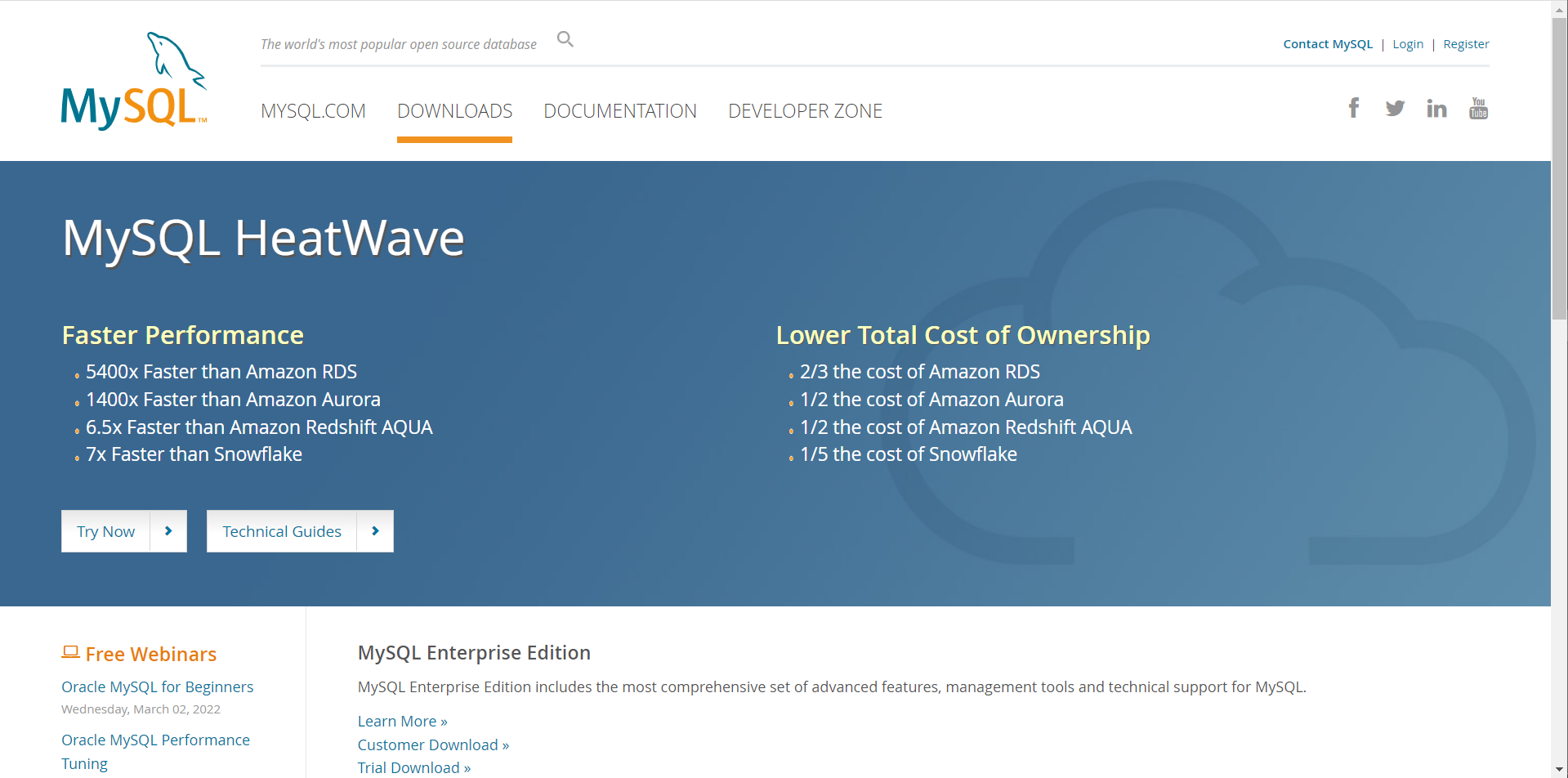This screenshot has width=1568, height=778.
Task: Click the tagline 'The world's most popular open source database'
Action: click(x=399, y=44)
